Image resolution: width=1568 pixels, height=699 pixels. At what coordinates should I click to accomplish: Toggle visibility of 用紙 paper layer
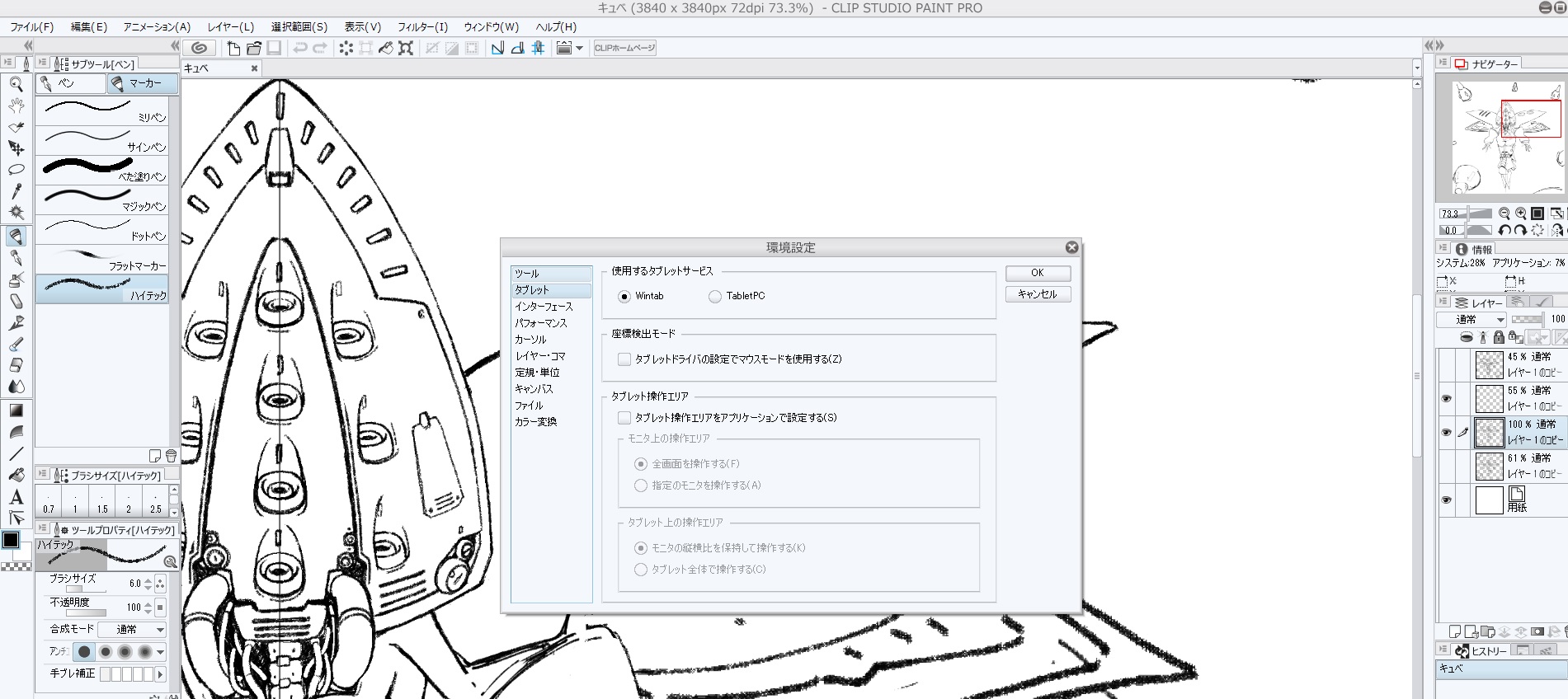pyautogui.click(x=1446, y=500)
